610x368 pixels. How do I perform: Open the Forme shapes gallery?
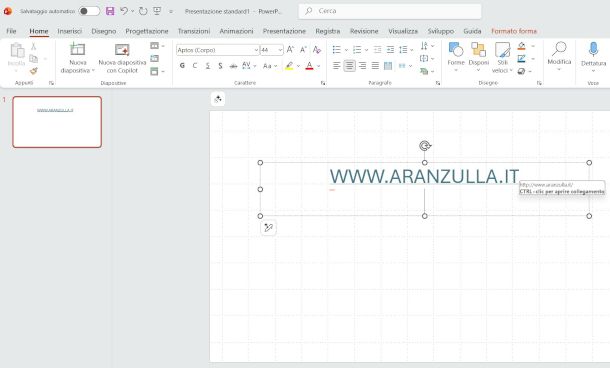pyautogui.click(x=456, y=57)
